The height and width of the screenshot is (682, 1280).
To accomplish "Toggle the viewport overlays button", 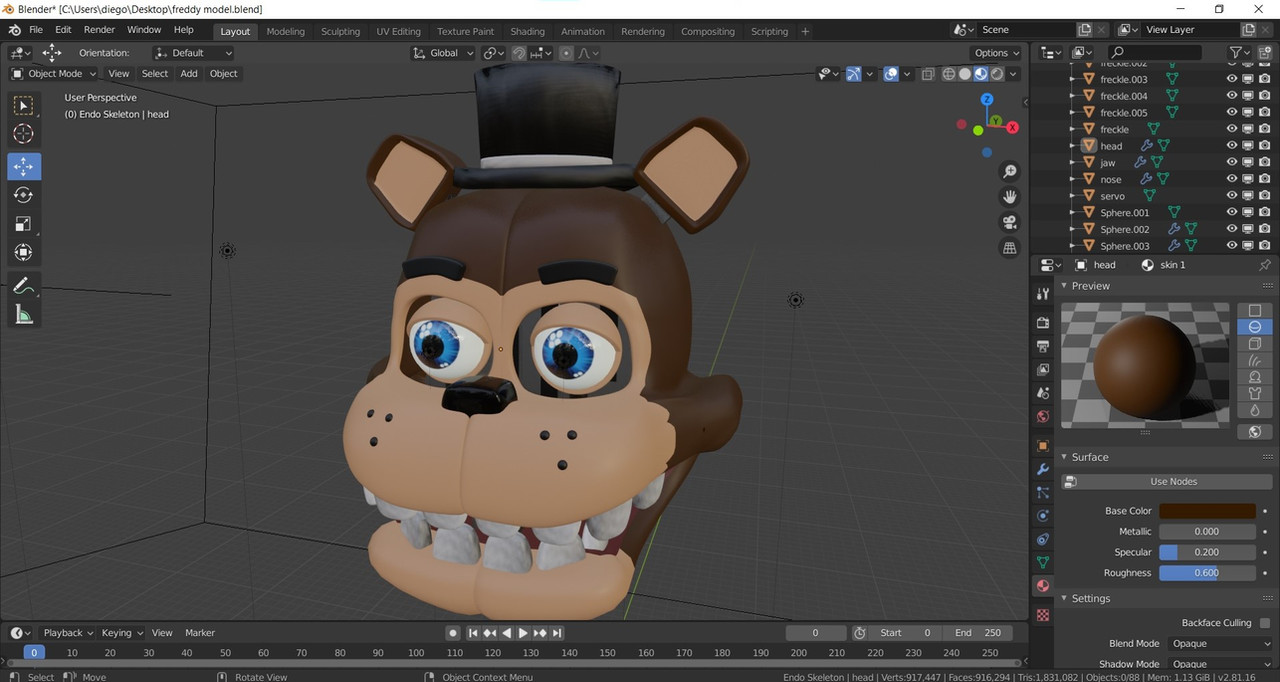I will tap(891, 74).
